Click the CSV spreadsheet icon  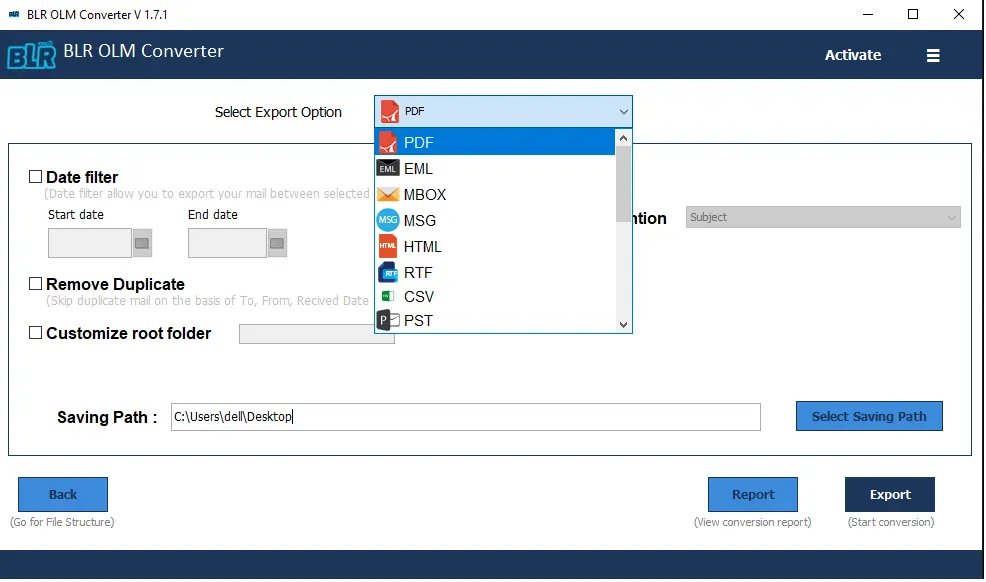point(387,296)
